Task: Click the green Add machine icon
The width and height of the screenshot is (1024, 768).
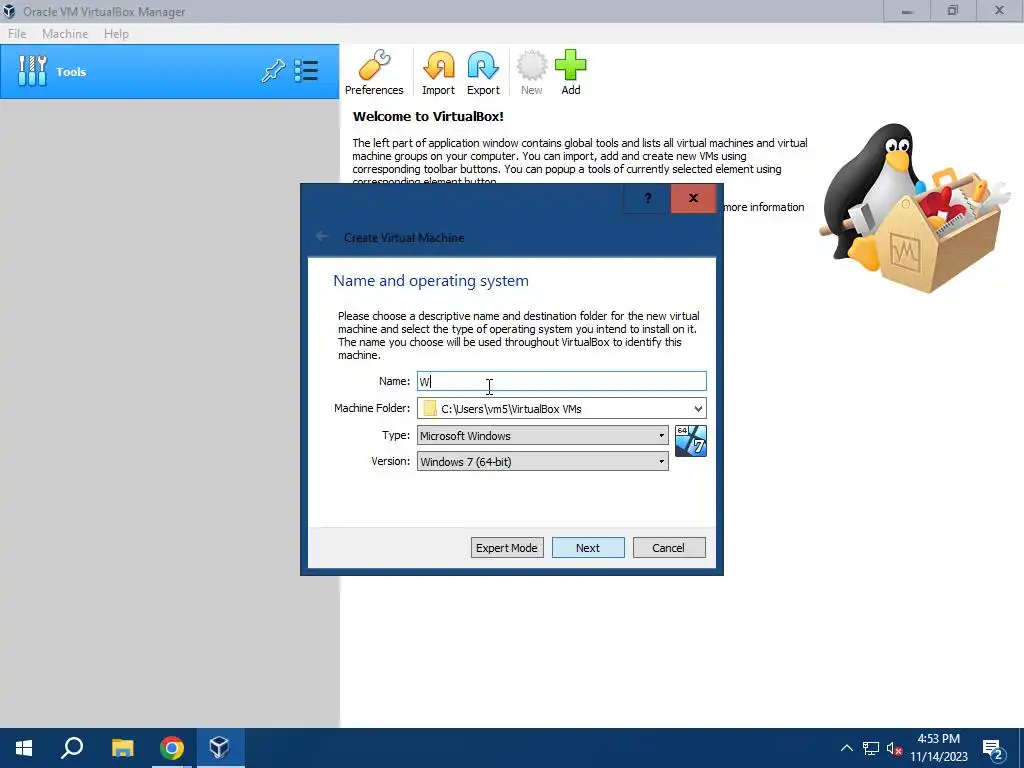Action: (571, 72)
